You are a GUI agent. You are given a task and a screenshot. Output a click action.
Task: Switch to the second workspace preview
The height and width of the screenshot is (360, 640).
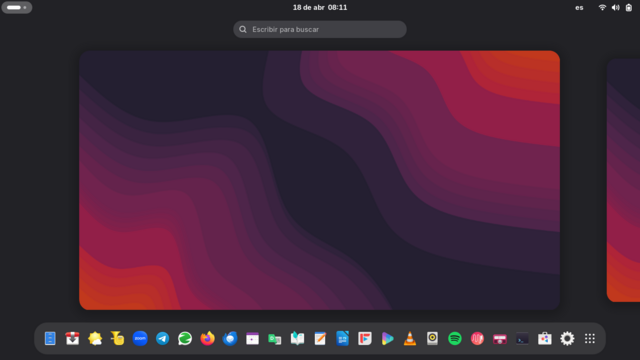point(623,180)
